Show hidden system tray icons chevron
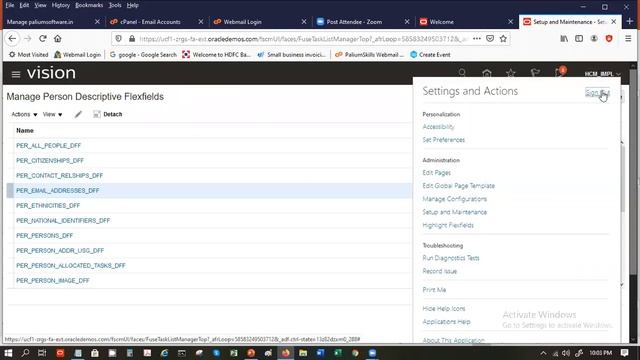The width and height of the screenshot is (640, 360). click(x=543, y=353)
